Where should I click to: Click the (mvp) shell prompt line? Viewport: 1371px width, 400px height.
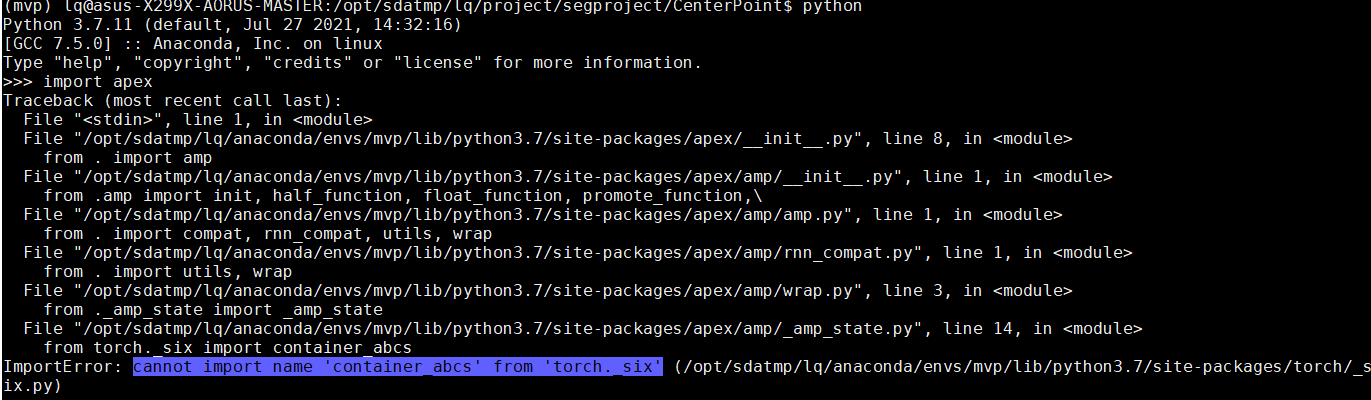point(433,7)
